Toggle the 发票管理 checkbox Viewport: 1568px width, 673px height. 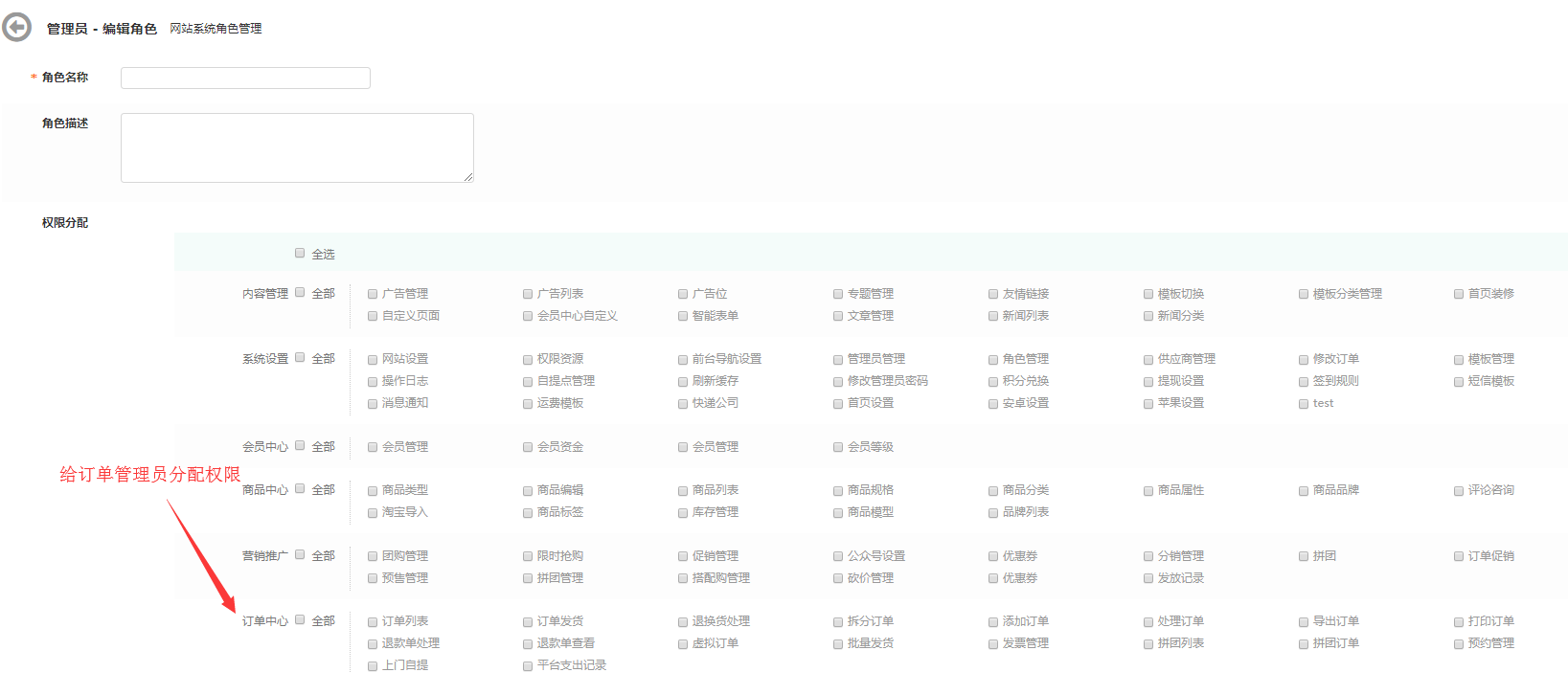click(x=993, y=644)
